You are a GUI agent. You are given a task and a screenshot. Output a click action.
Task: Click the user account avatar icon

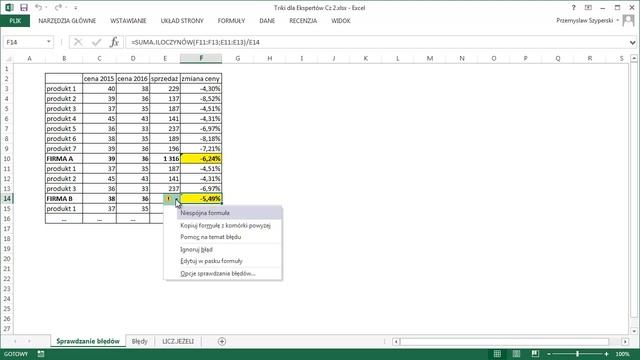point(629,20)
